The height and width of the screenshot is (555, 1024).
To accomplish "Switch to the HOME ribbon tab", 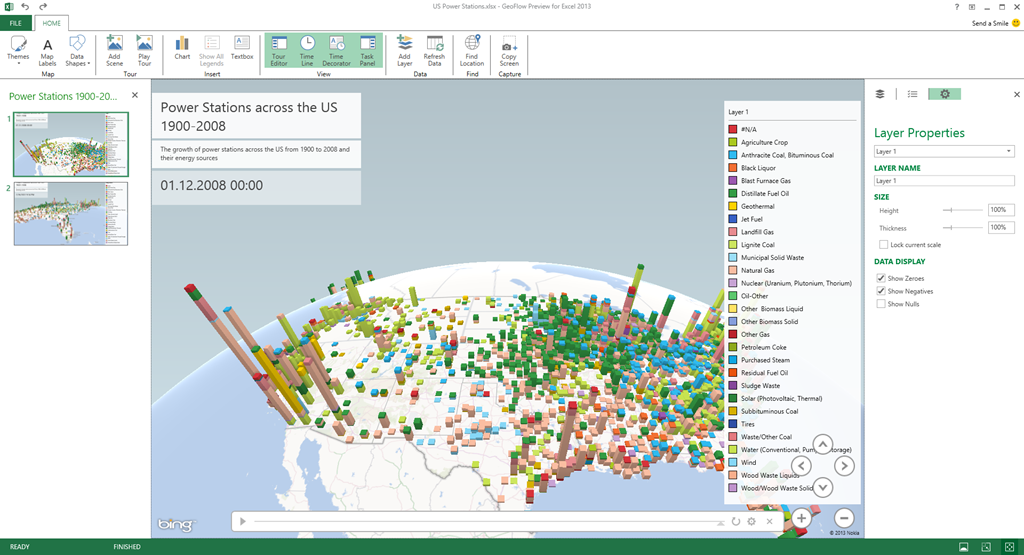I will click(x=52, y=22).
